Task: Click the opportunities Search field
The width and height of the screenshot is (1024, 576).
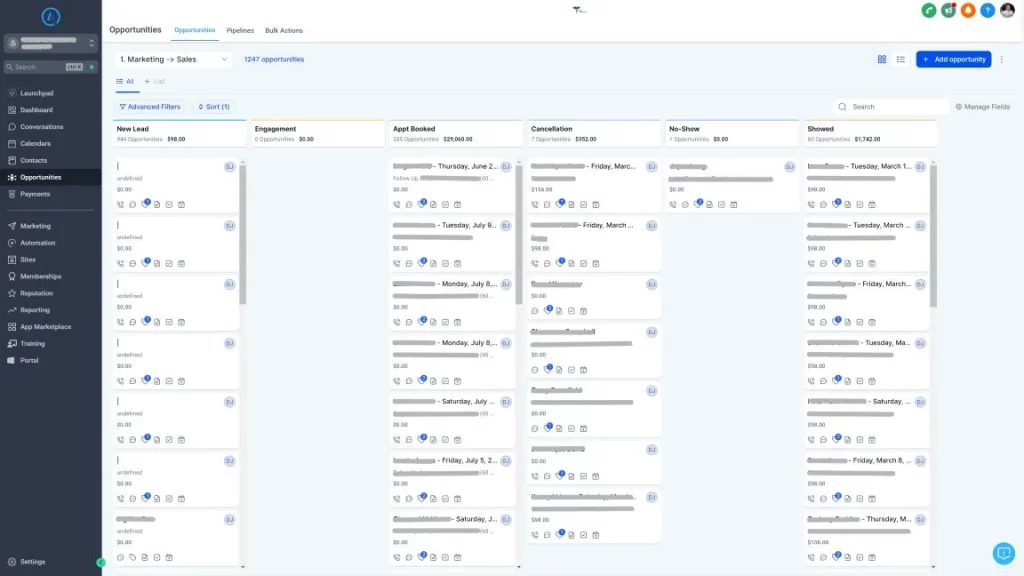Action: point(895,106)
